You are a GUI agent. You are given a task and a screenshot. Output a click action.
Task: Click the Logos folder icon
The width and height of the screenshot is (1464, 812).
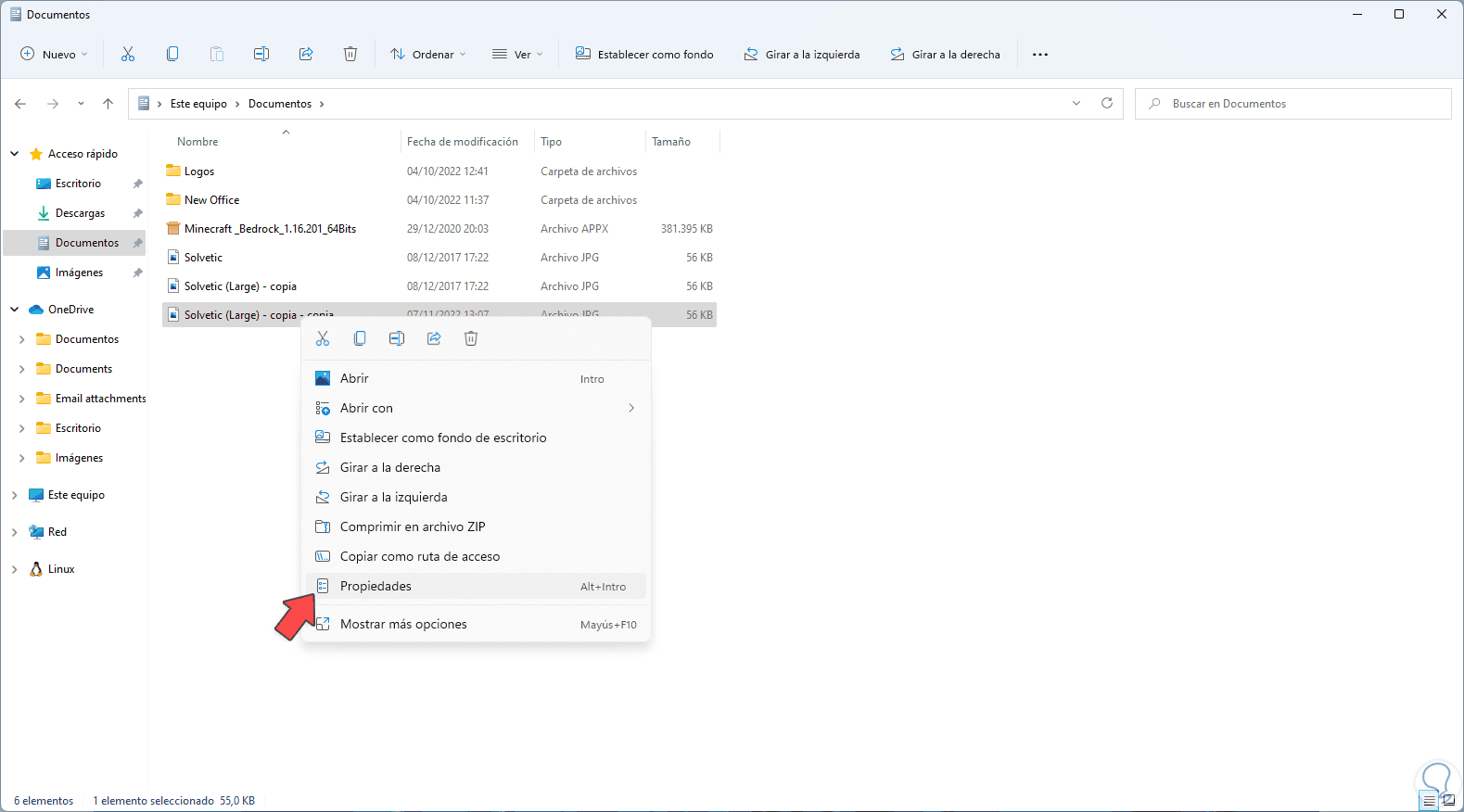[x=173, y=171]
